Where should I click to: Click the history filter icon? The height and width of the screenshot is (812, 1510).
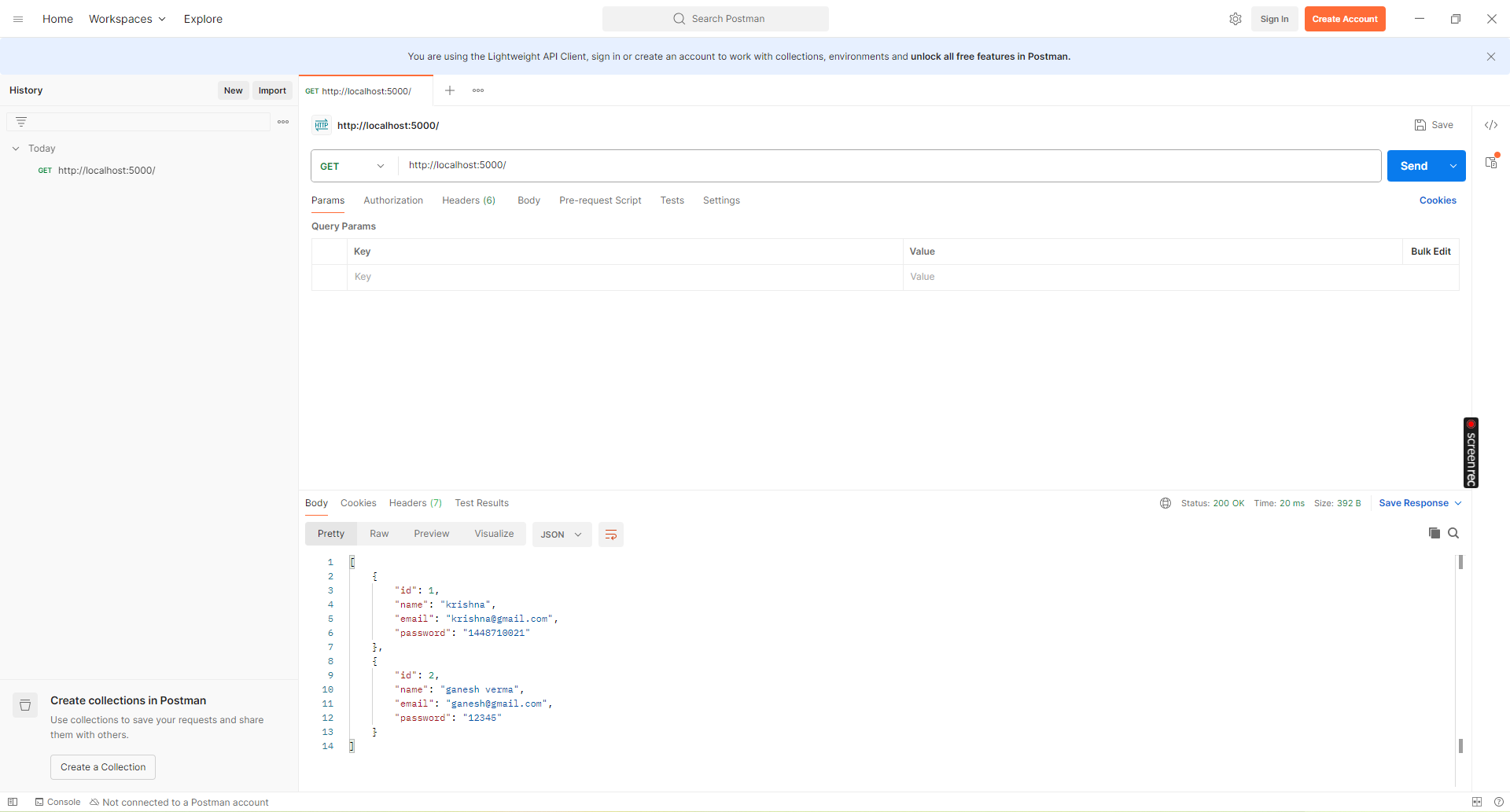[21, 122]
